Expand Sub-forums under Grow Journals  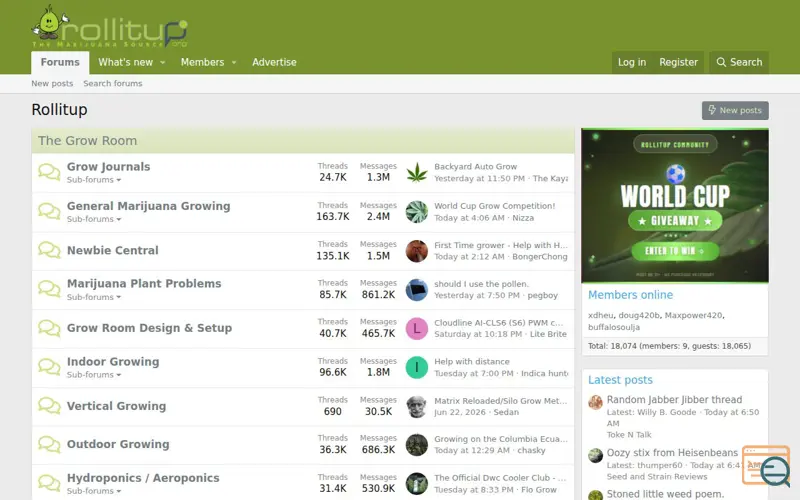[94, 180]
